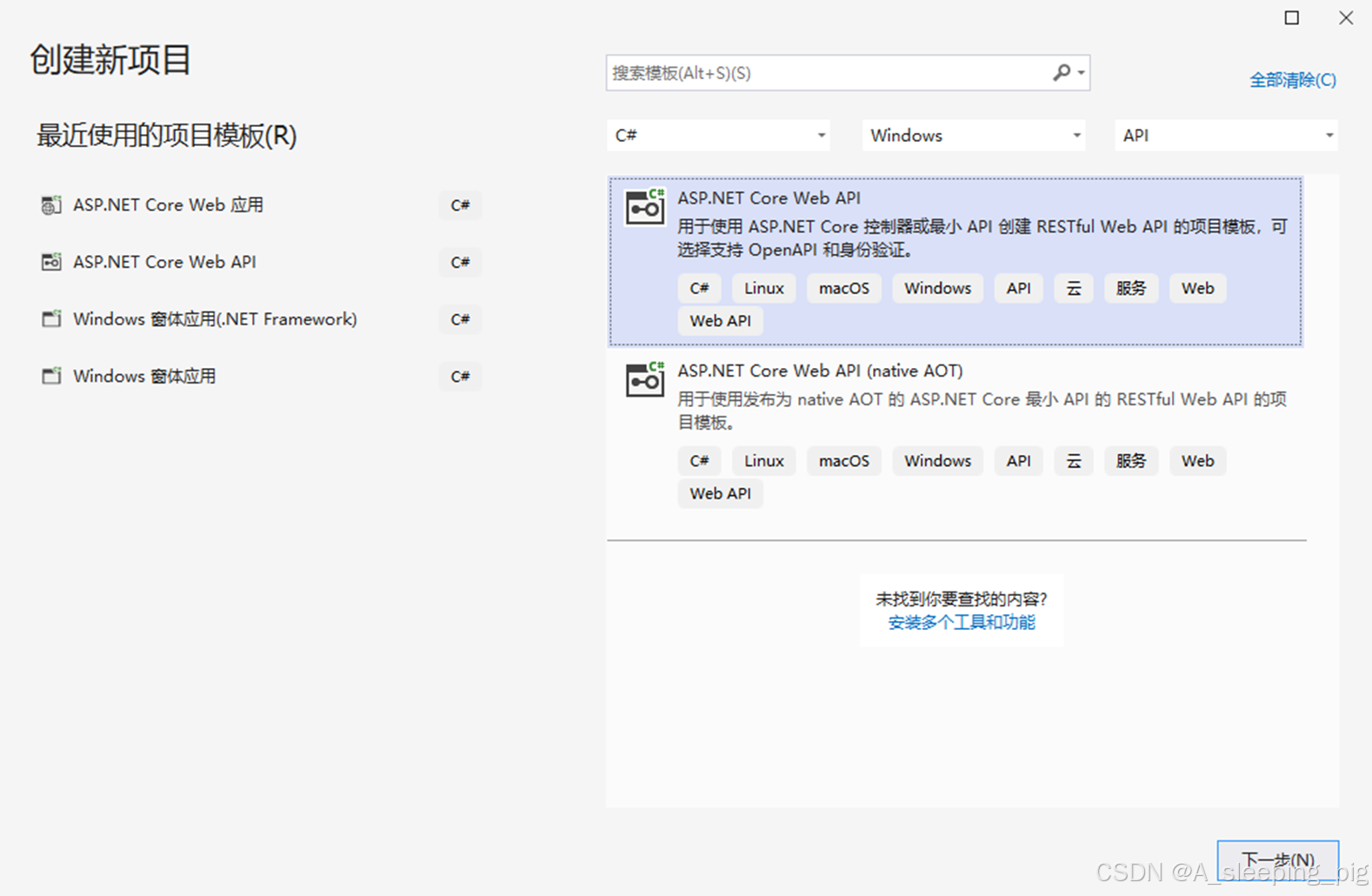Click Web API tag in first template
This screenshot has height=896, width=1372.
[721, 321]
